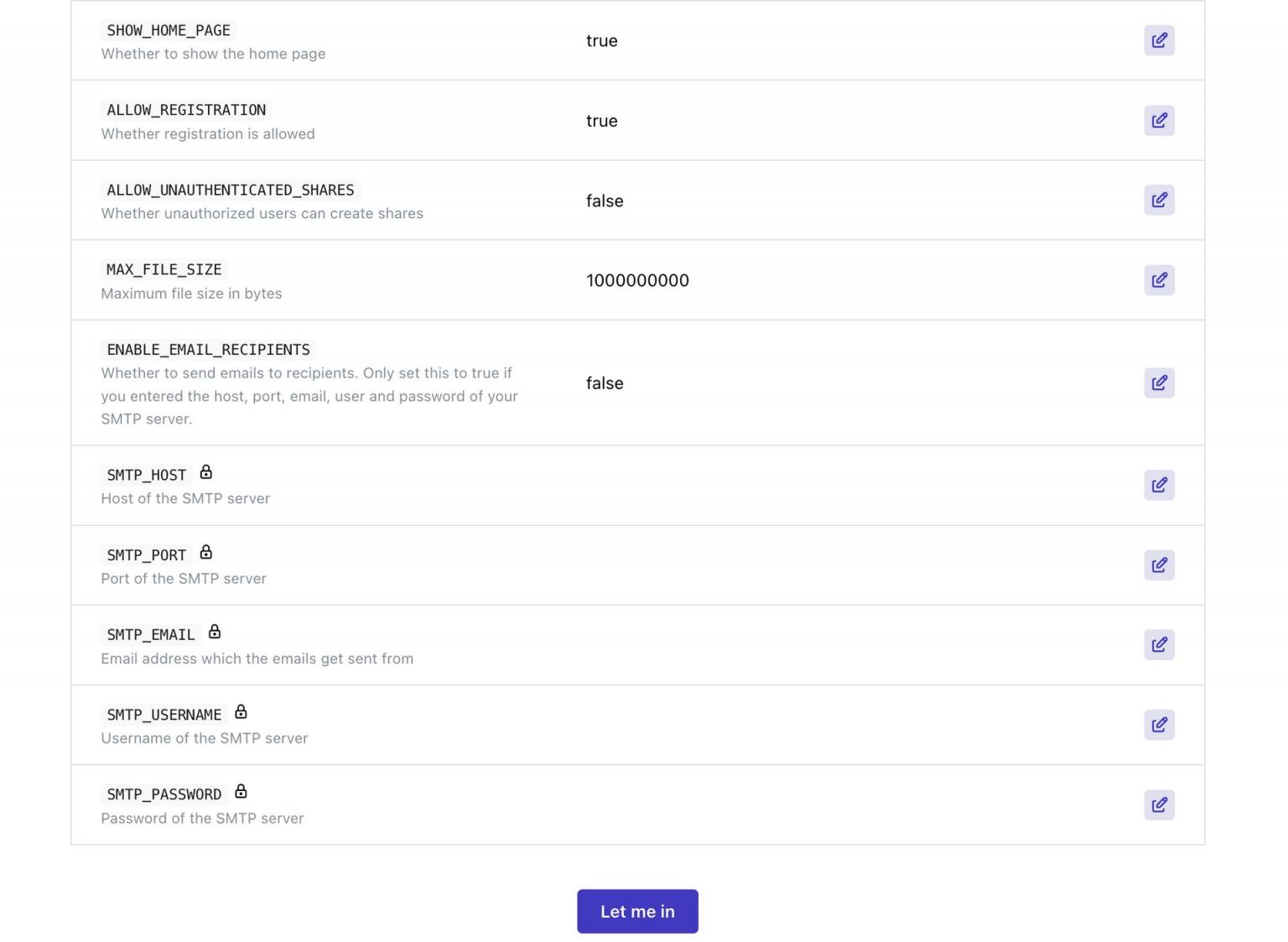Click the lock icon beside SMTP_USERNAME
1288x942 pixels.
[241, 712]
